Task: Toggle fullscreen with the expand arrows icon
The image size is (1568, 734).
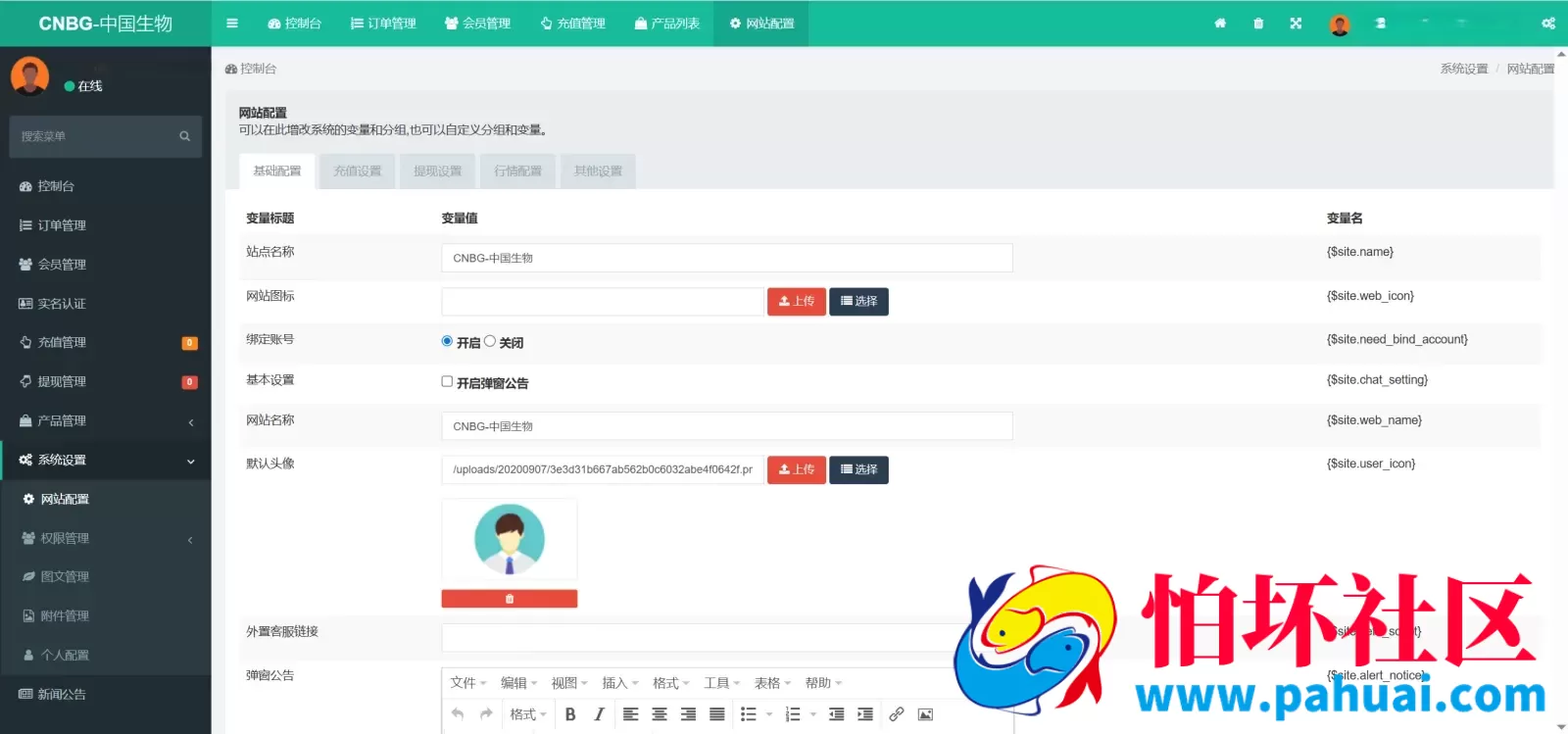Action: 1296,23
